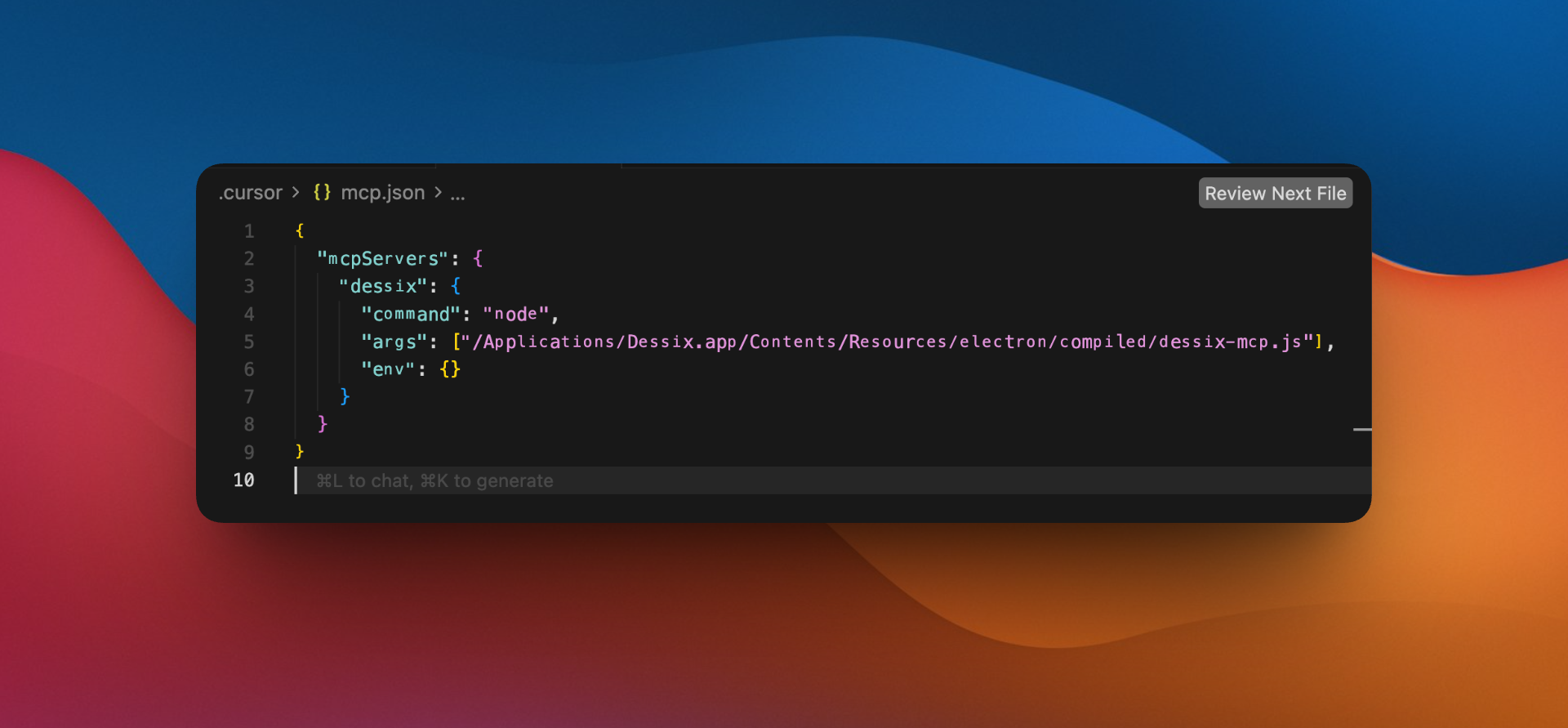Click line number 6 in gutter

click(x=249, y=370)
